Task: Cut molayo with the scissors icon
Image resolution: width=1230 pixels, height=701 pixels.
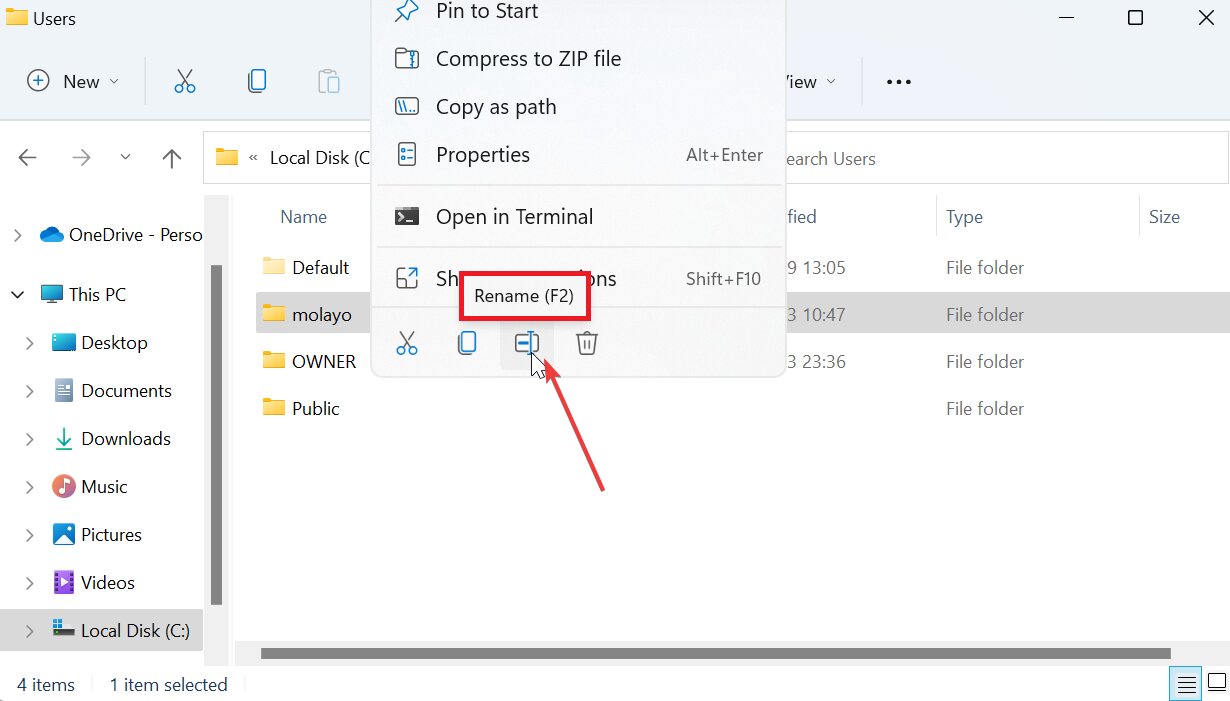Action: click(x=407, y=343)
